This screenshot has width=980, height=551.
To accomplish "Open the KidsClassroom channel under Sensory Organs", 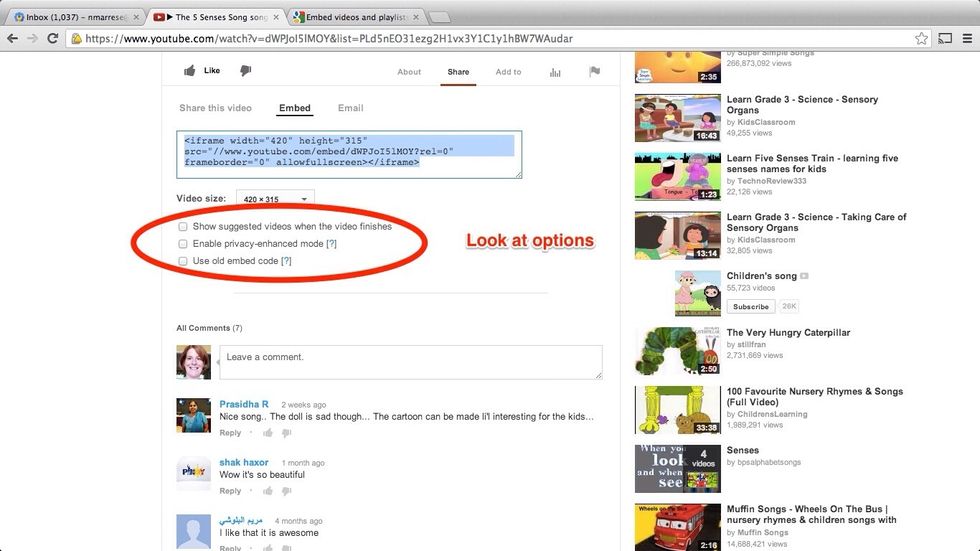I will pos(766,122).
